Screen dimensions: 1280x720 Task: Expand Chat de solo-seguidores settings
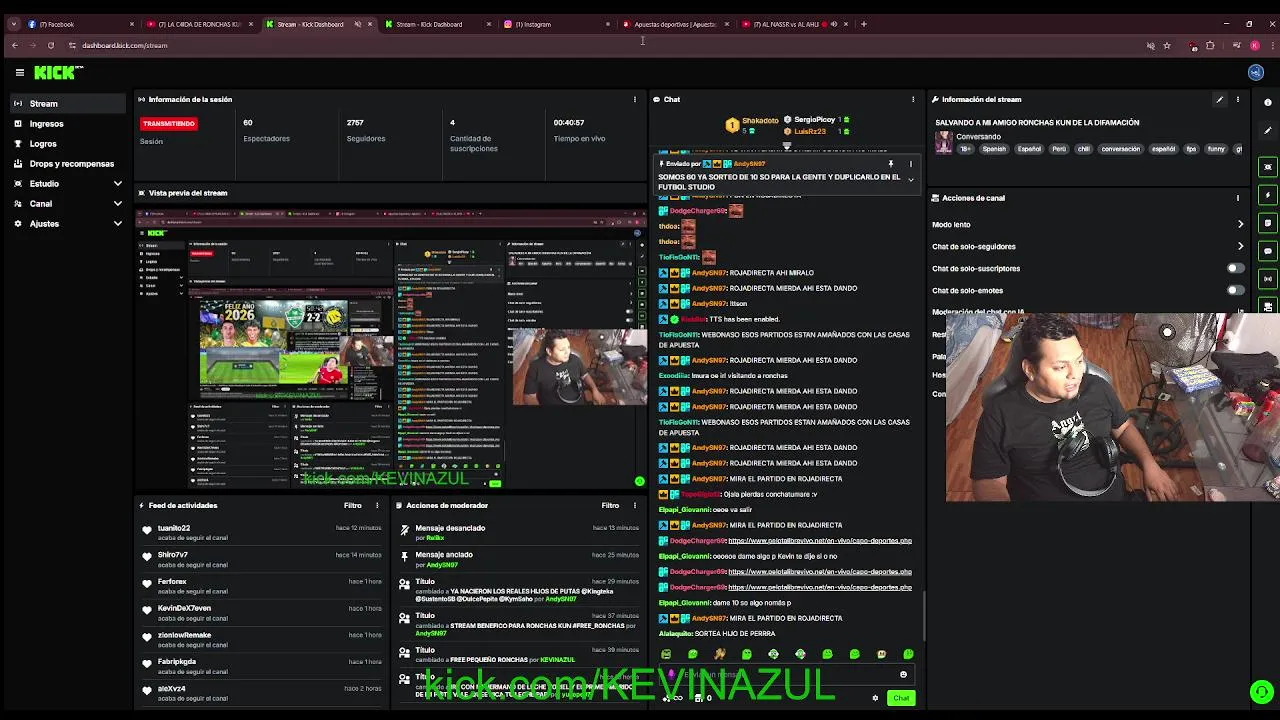(x=1240, y=246)
